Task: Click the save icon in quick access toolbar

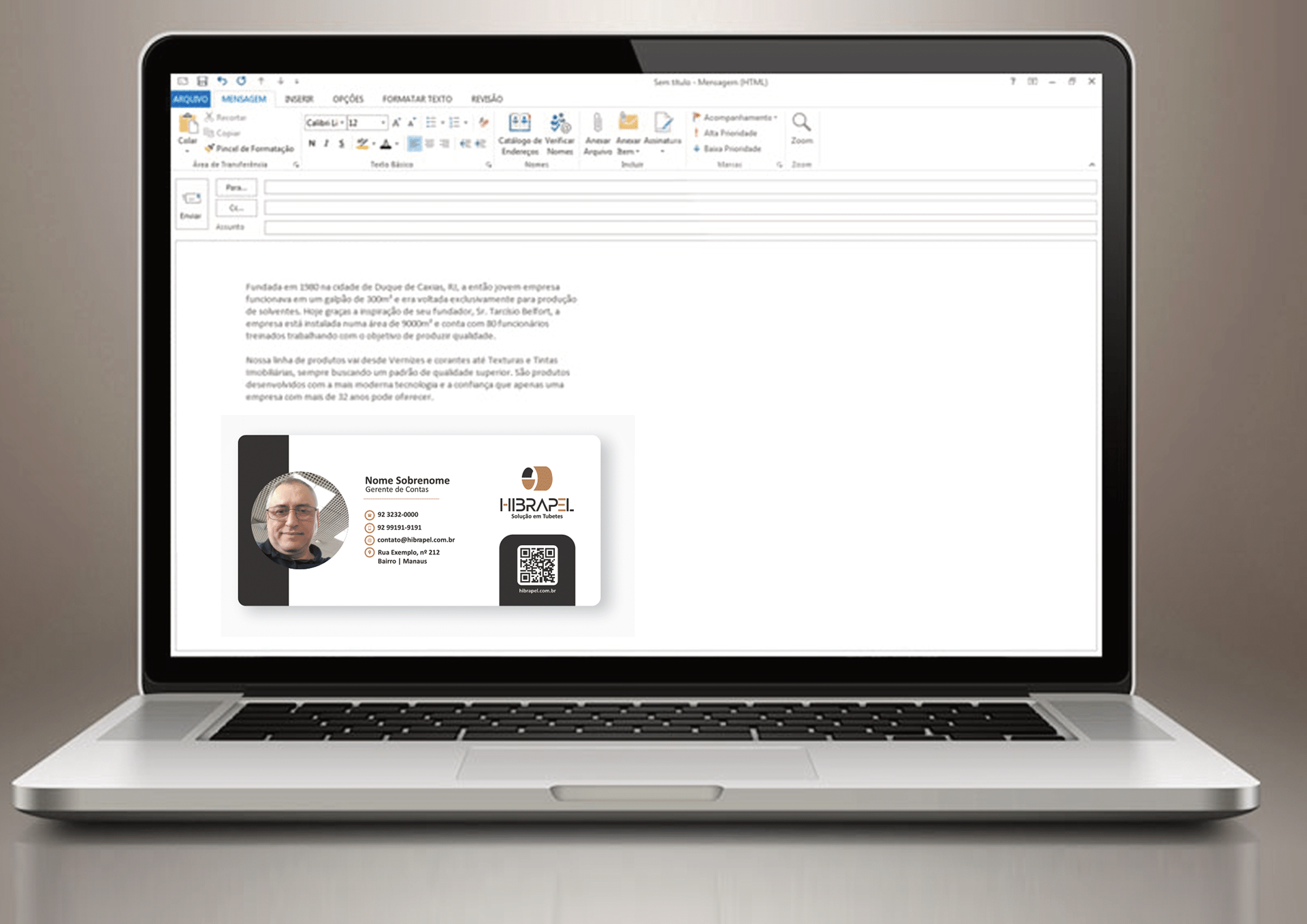Action: coord(202,81)
